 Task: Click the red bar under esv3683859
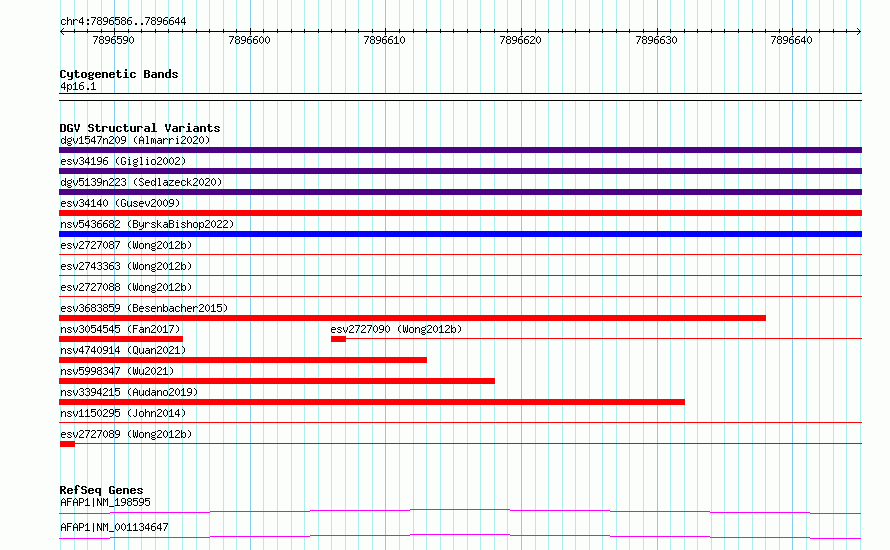coord(412,318)
